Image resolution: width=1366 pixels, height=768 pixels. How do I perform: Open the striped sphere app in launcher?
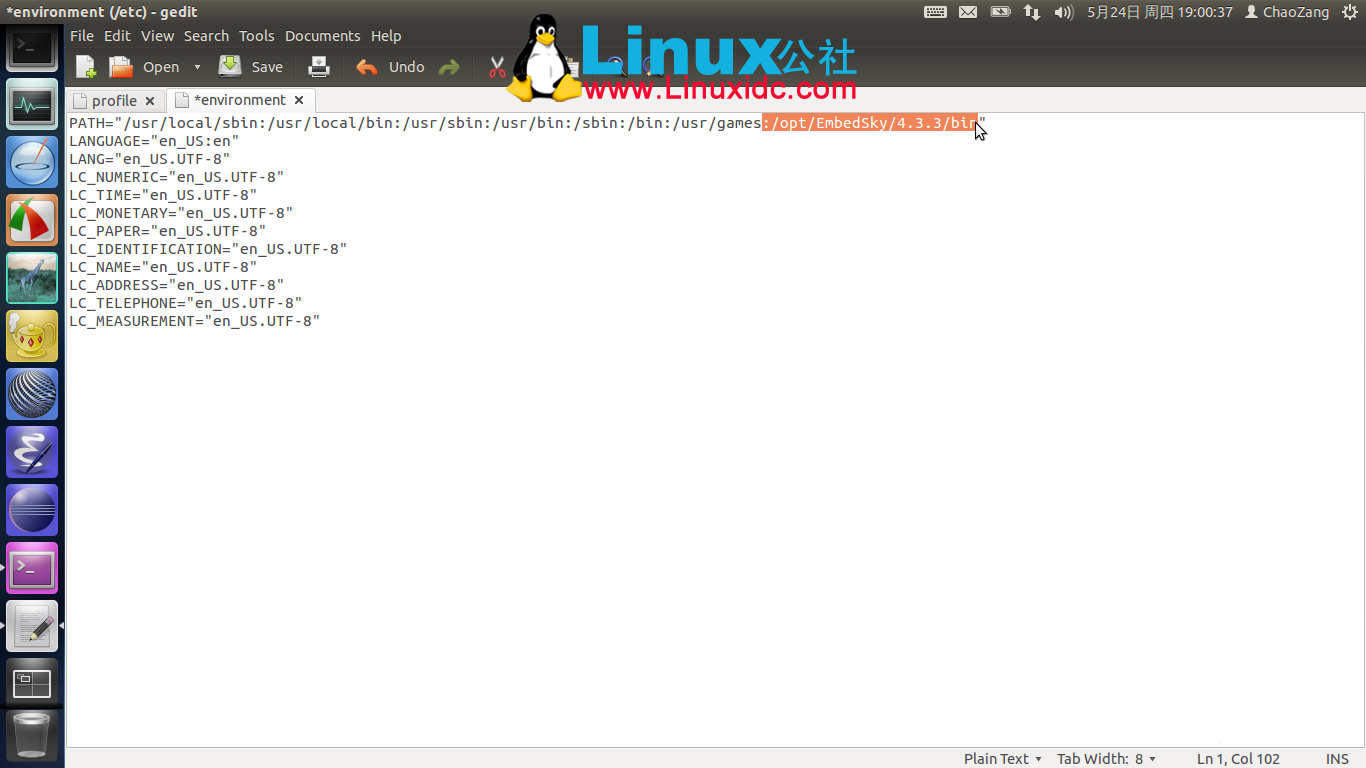pyautogui.click(x=32, y=394)
